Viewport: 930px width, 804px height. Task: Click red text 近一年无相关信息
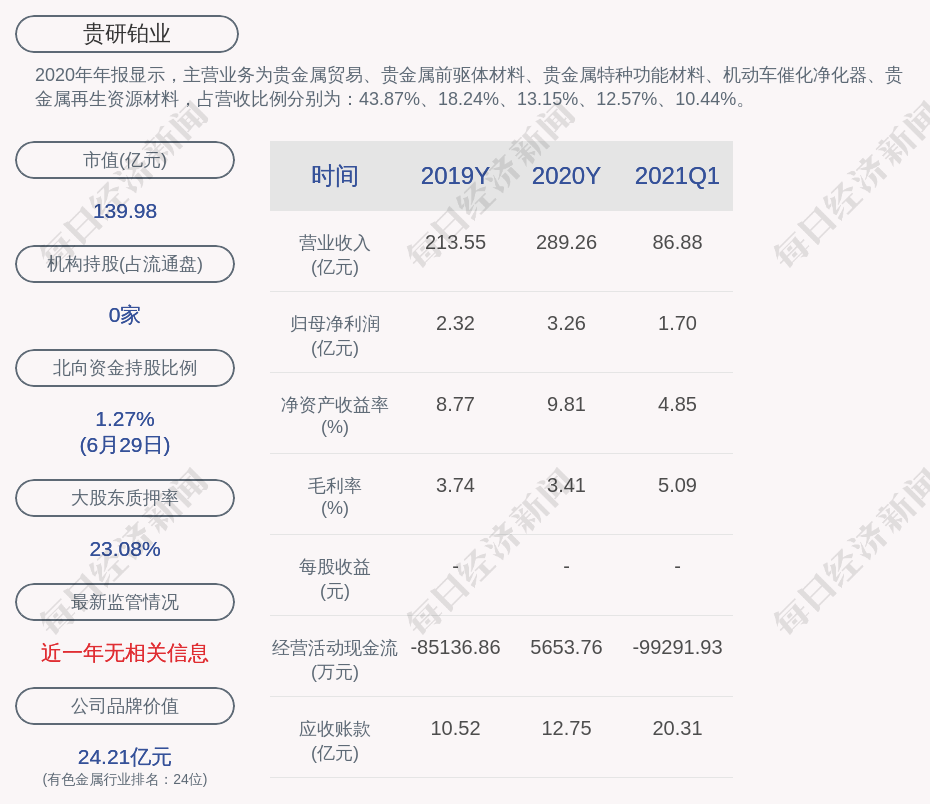(125, 653)
